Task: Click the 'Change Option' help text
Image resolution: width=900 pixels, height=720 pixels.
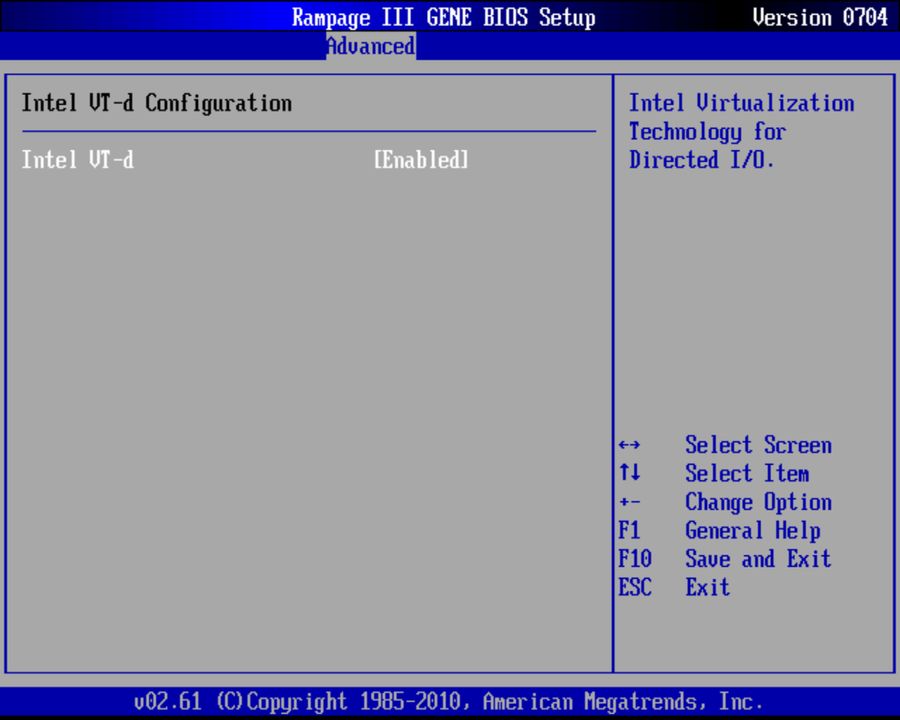Action: [x=758, y=502]
